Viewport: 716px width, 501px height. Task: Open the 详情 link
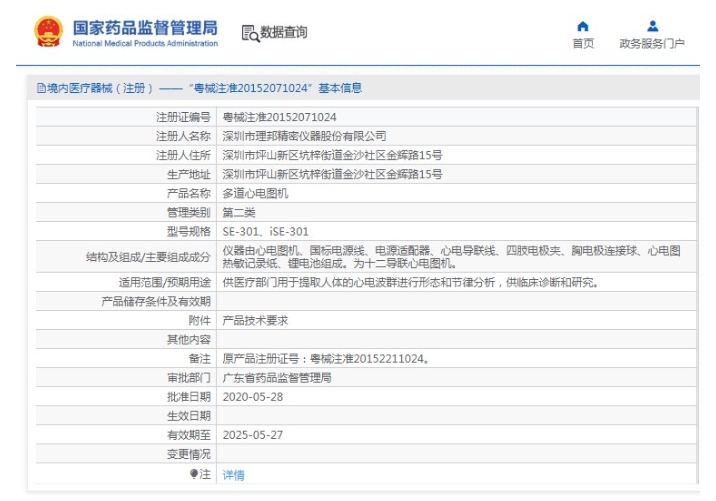point(233,474)
